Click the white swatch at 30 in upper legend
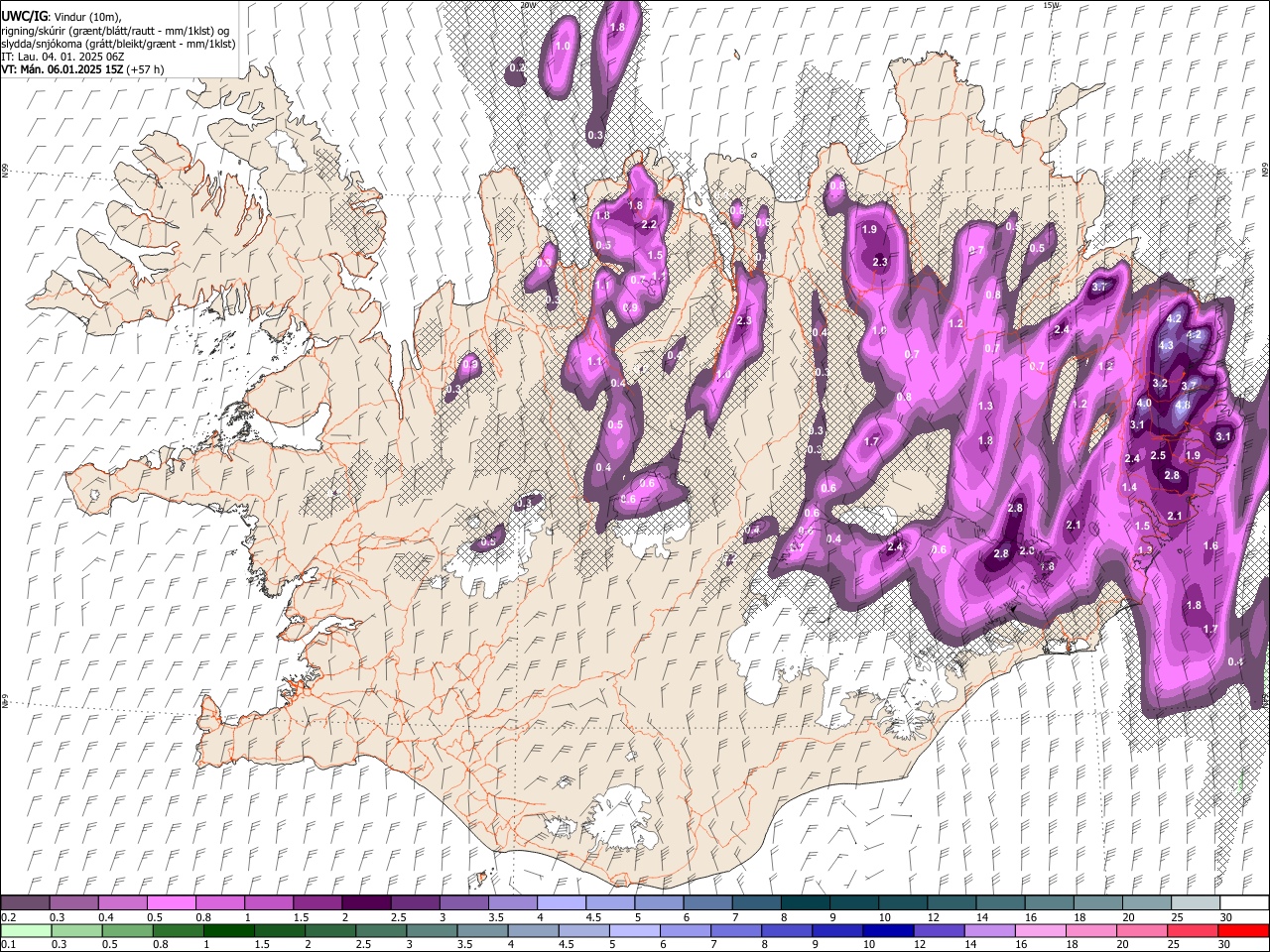This screenshot has width=1270, height=952. click(1244, 903)
